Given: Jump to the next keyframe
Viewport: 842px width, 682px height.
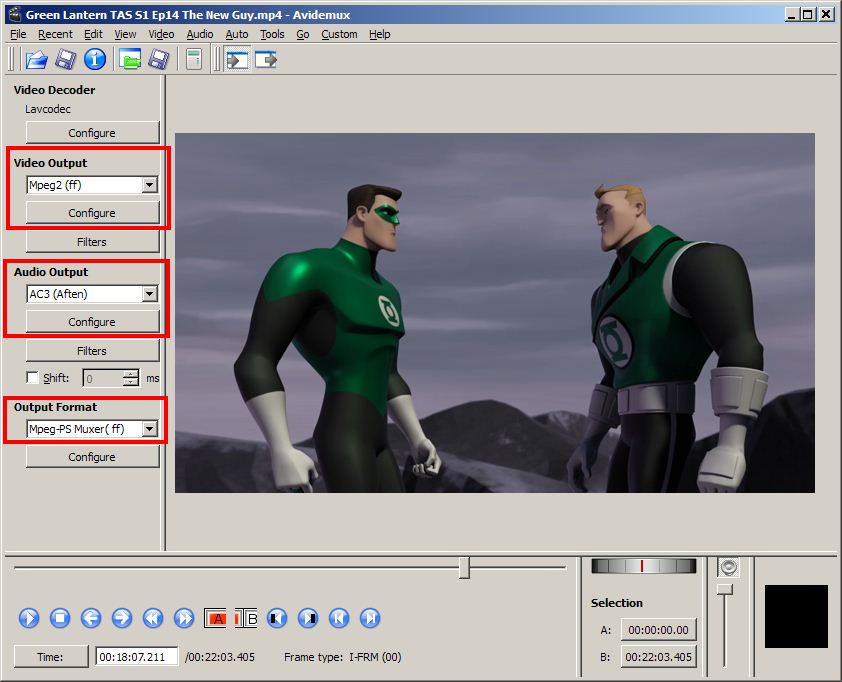Looking at the screenshot, I should click(184, 618).
